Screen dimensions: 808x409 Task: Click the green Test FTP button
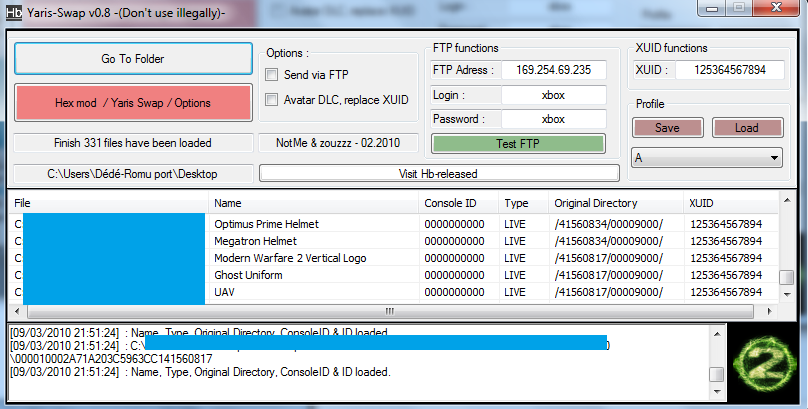pyautogui.click(x=518, y=143)
